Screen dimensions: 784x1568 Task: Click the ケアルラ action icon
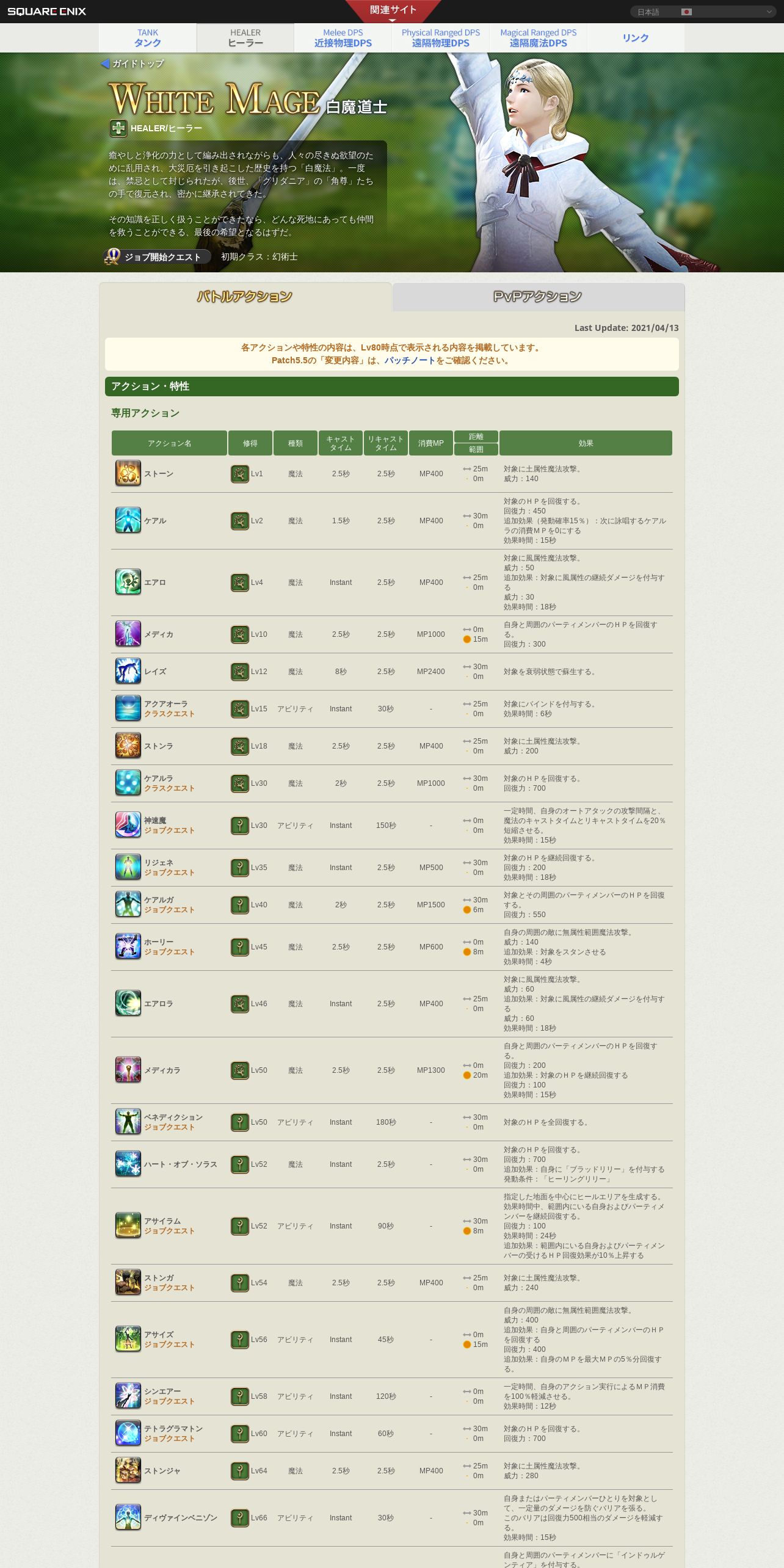128,783
